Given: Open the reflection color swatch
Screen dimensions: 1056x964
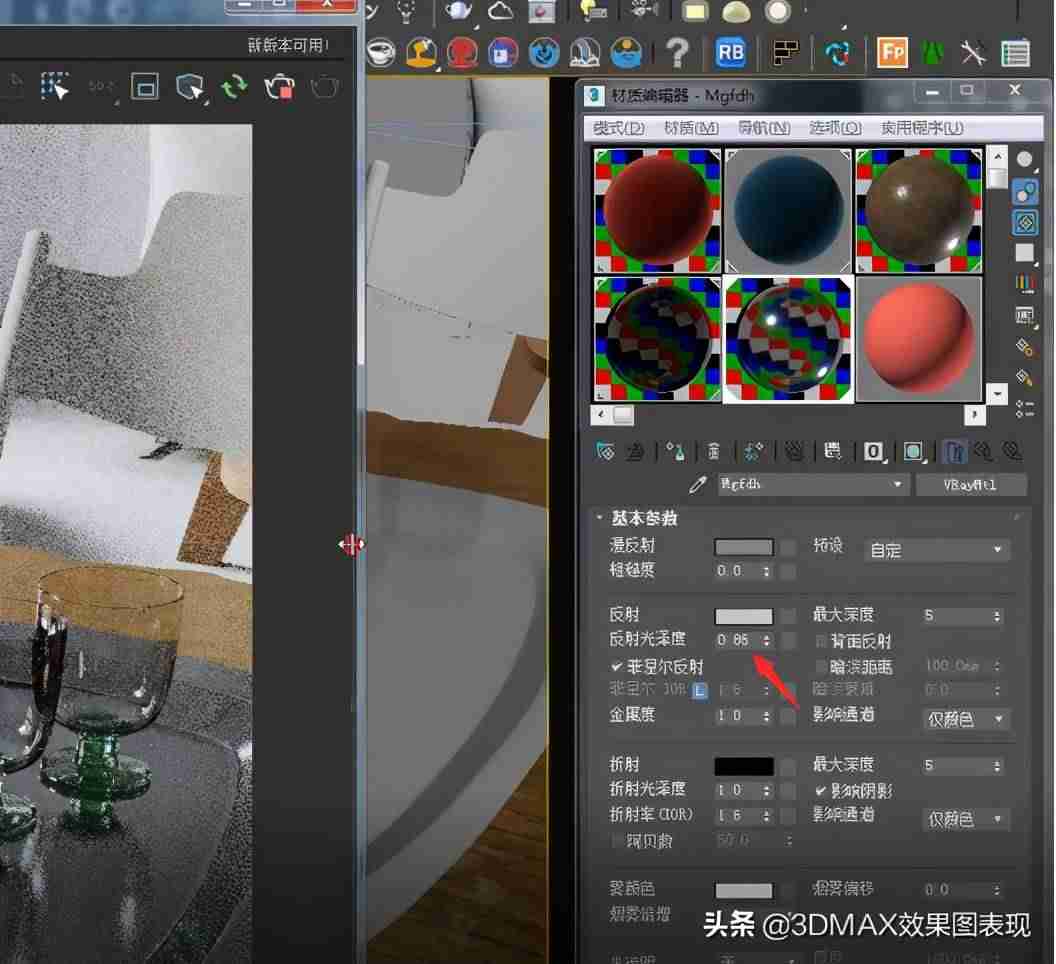Looking at the screenshot, I should (x=744, y=616).
